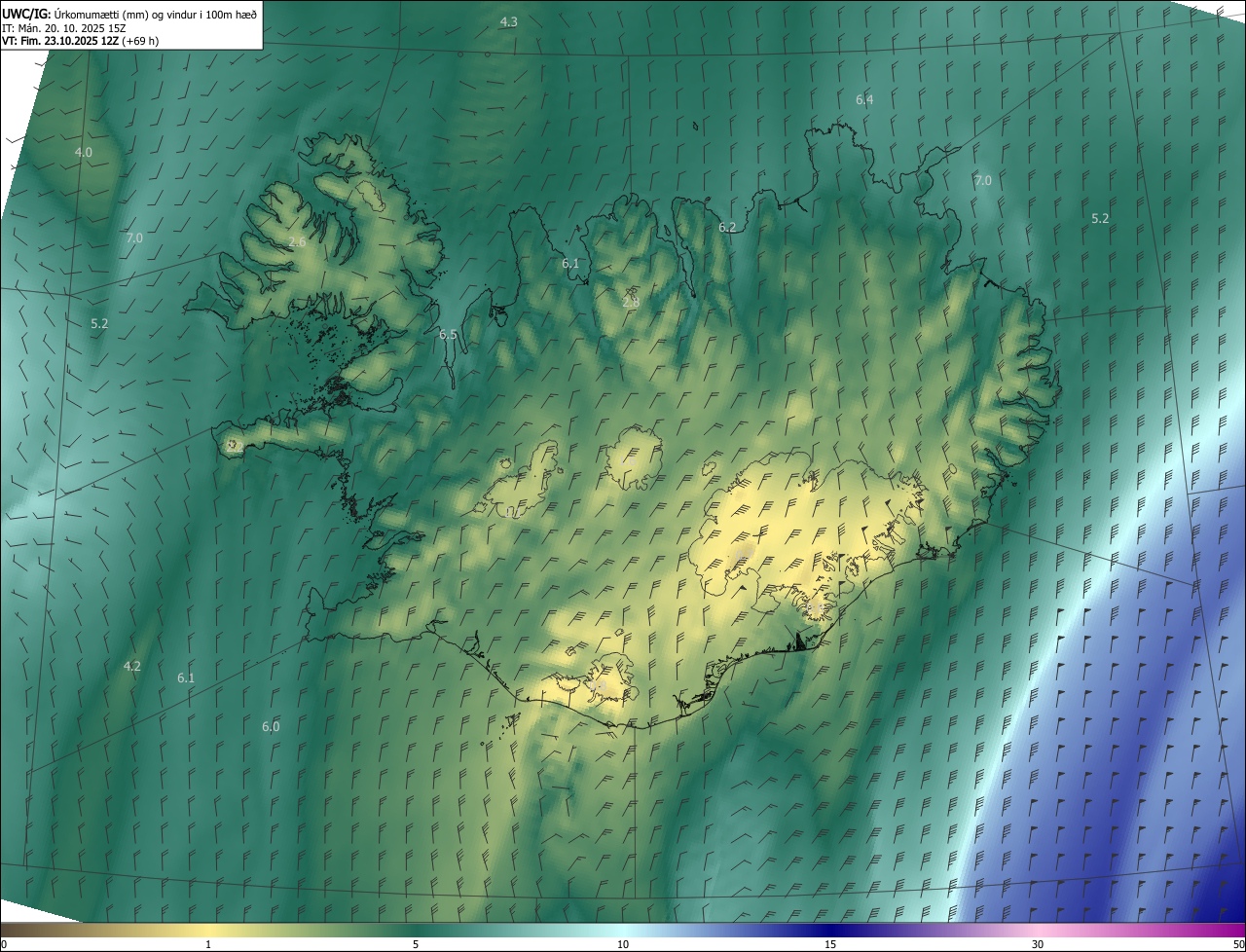Click the "10" tick label on the colour scale
This screenshot has width=1246, height=952.
pos(623,944)
